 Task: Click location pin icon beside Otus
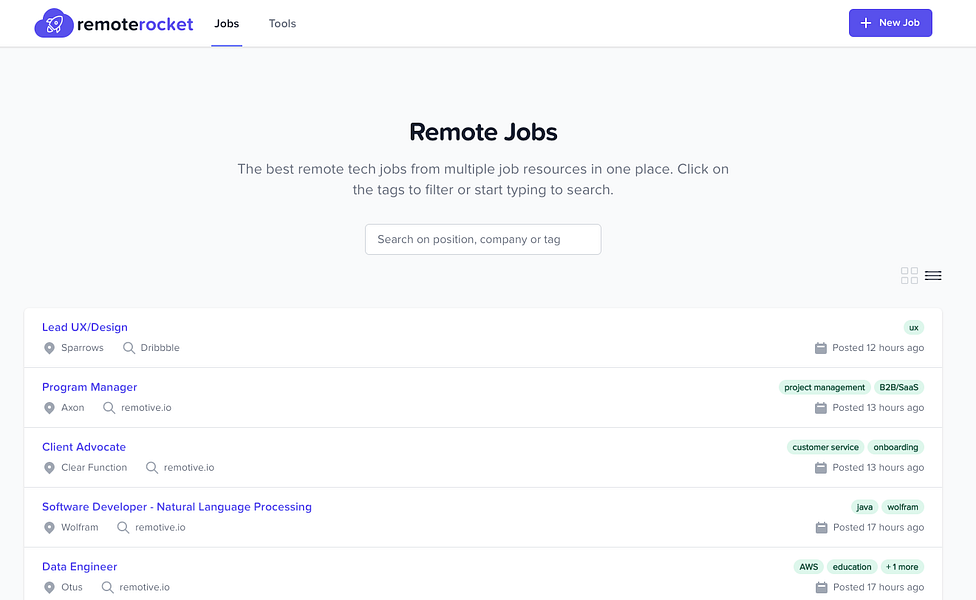[x=49, y=587]
